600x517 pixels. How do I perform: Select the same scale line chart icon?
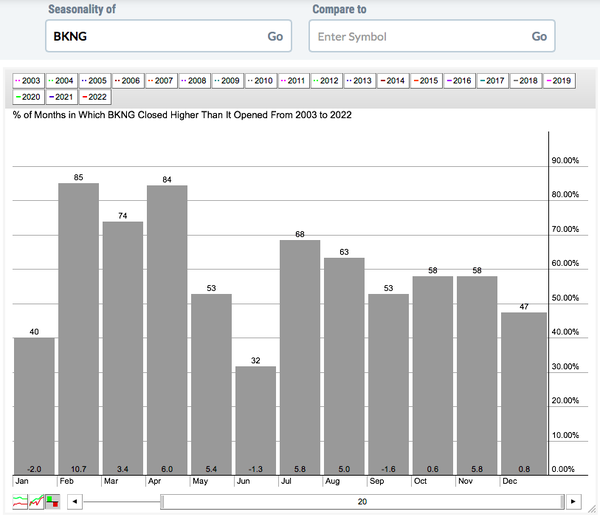click(x=36, y=501)
